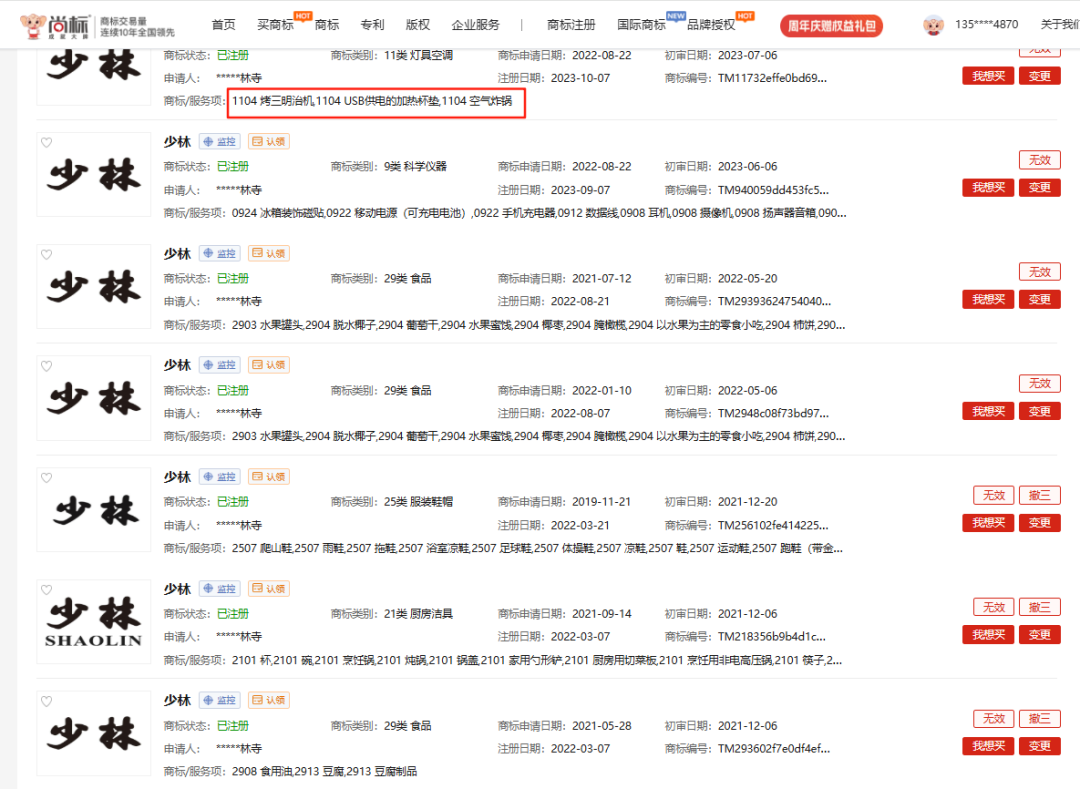
Task: Click 认领 badge on the 25类 服装鞋帽 row
Action: click(x=269, y=476)
